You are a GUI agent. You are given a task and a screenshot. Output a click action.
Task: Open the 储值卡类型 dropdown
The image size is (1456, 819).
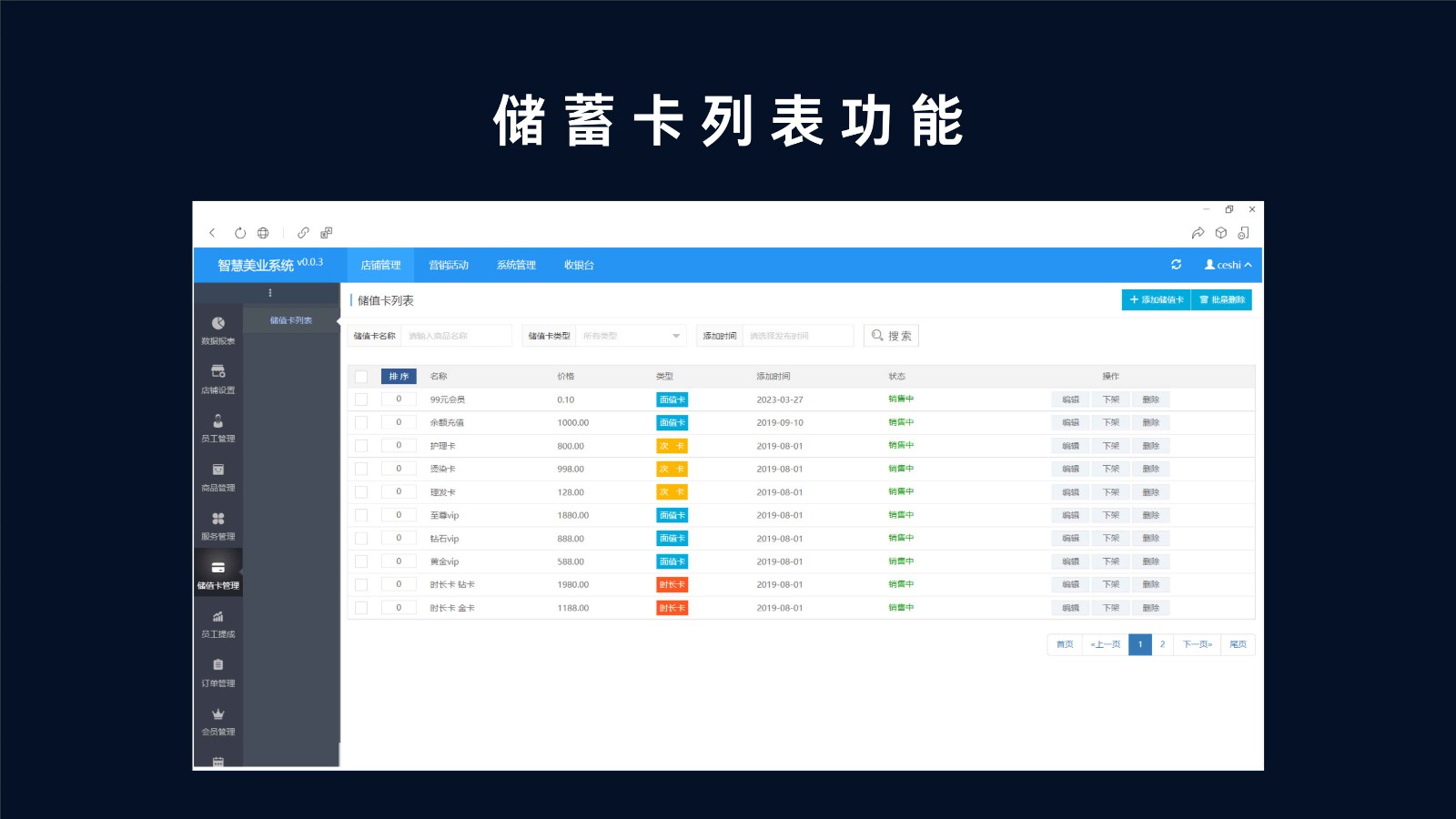tap(632, 336)
